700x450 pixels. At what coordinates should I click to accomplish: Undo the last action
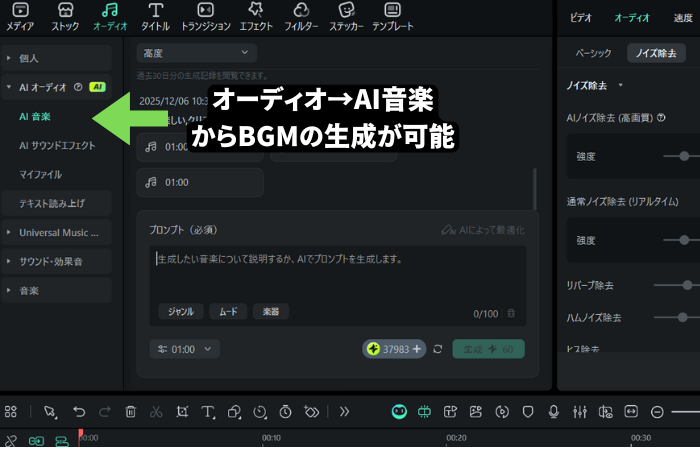79,411
